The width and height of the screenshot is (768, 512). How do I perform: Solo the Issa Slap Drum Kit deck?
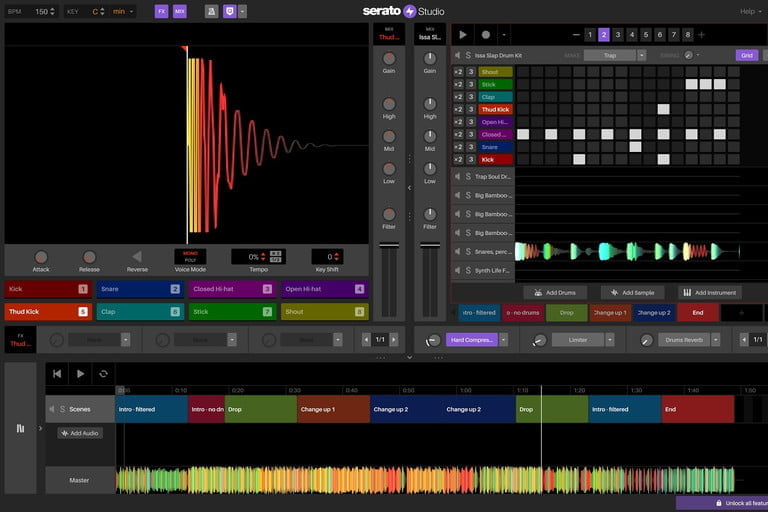tap(468, 55)
